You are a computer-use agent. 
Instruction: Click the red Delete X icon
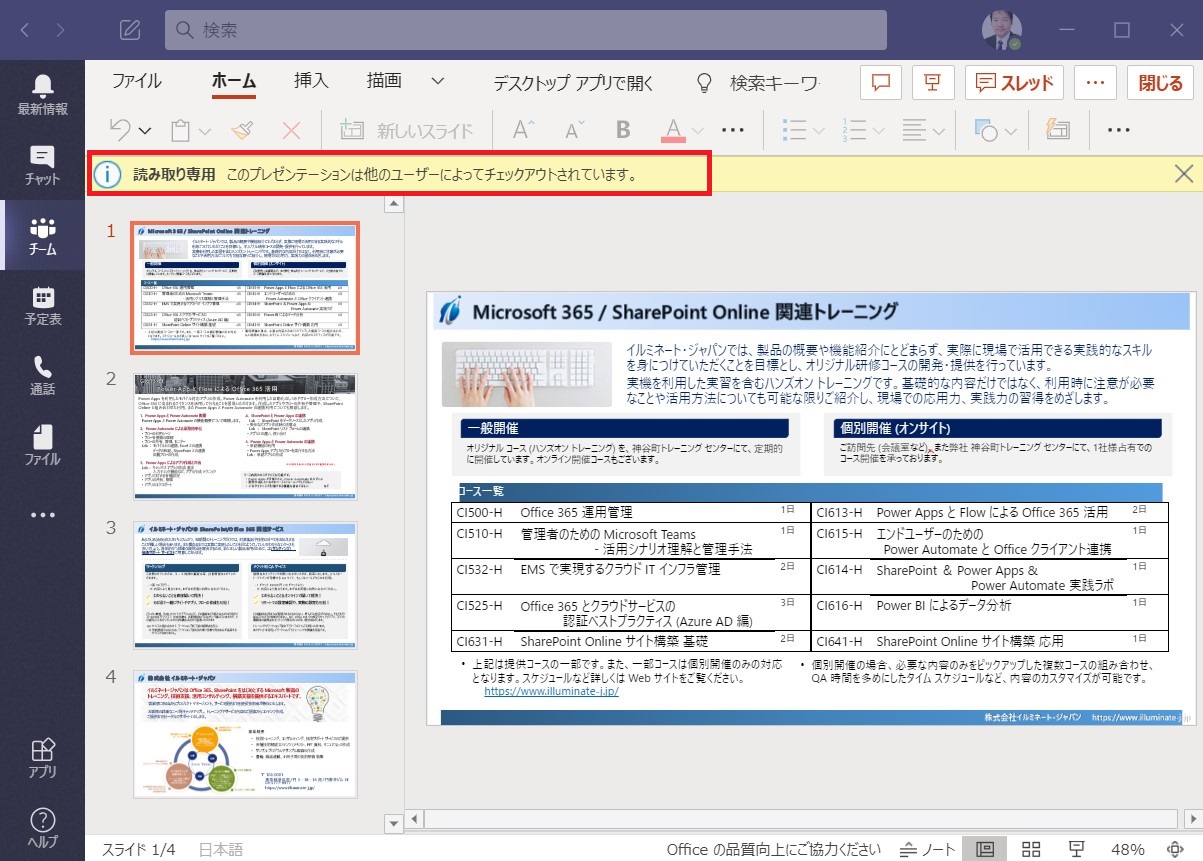click(x=292, y=130)
